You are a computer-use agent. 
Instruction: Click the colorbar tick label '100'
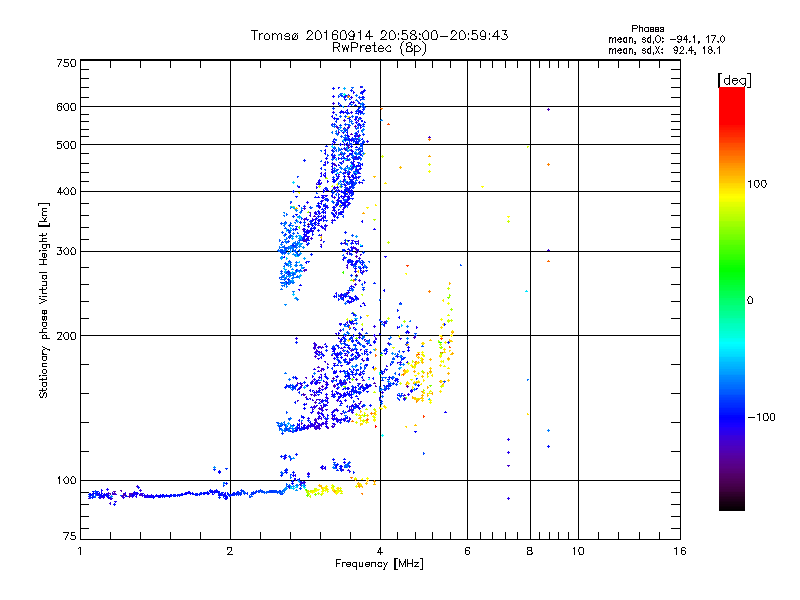click(757, 184)
